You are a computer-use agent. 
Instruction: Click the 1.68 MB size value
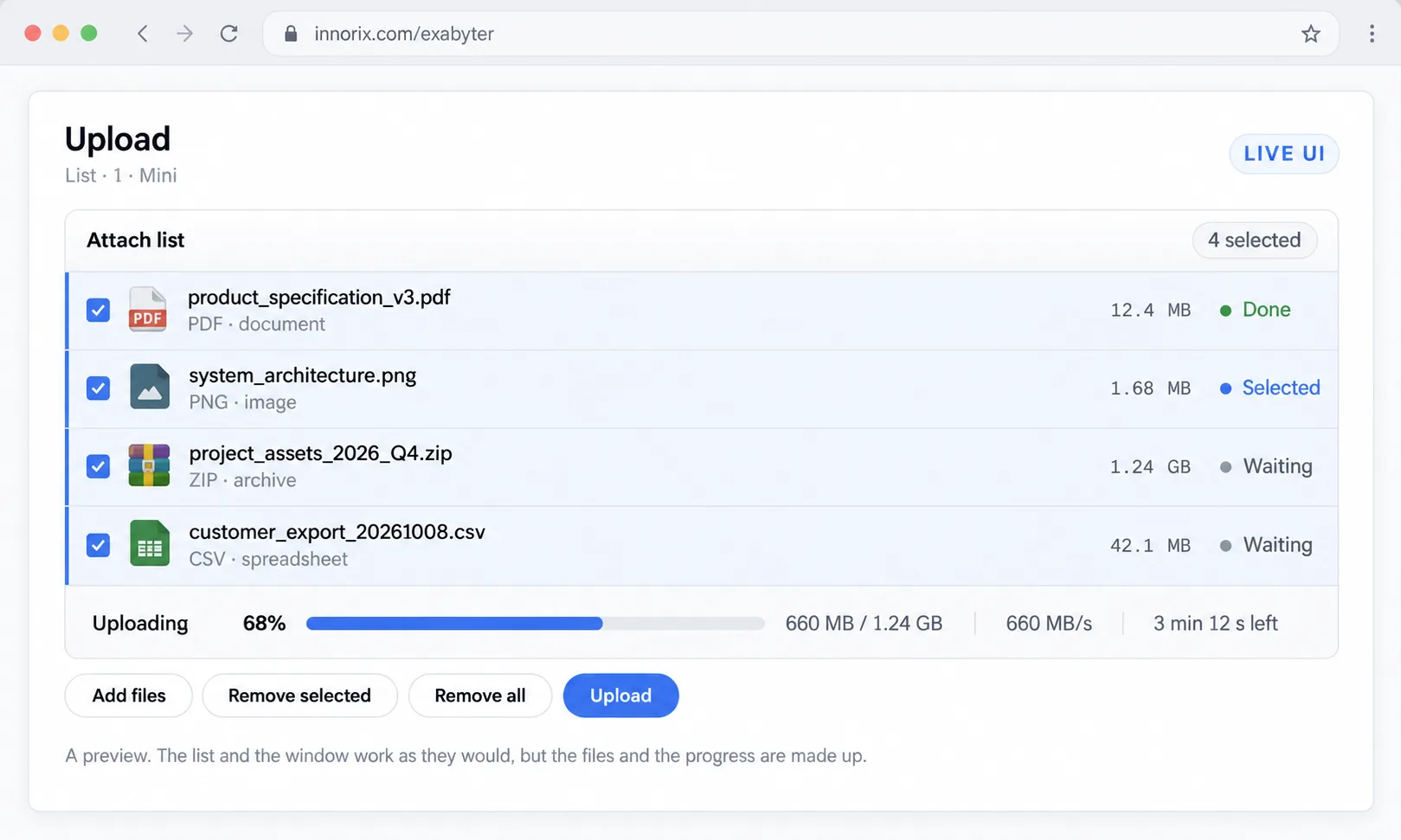click(1151, 388)
